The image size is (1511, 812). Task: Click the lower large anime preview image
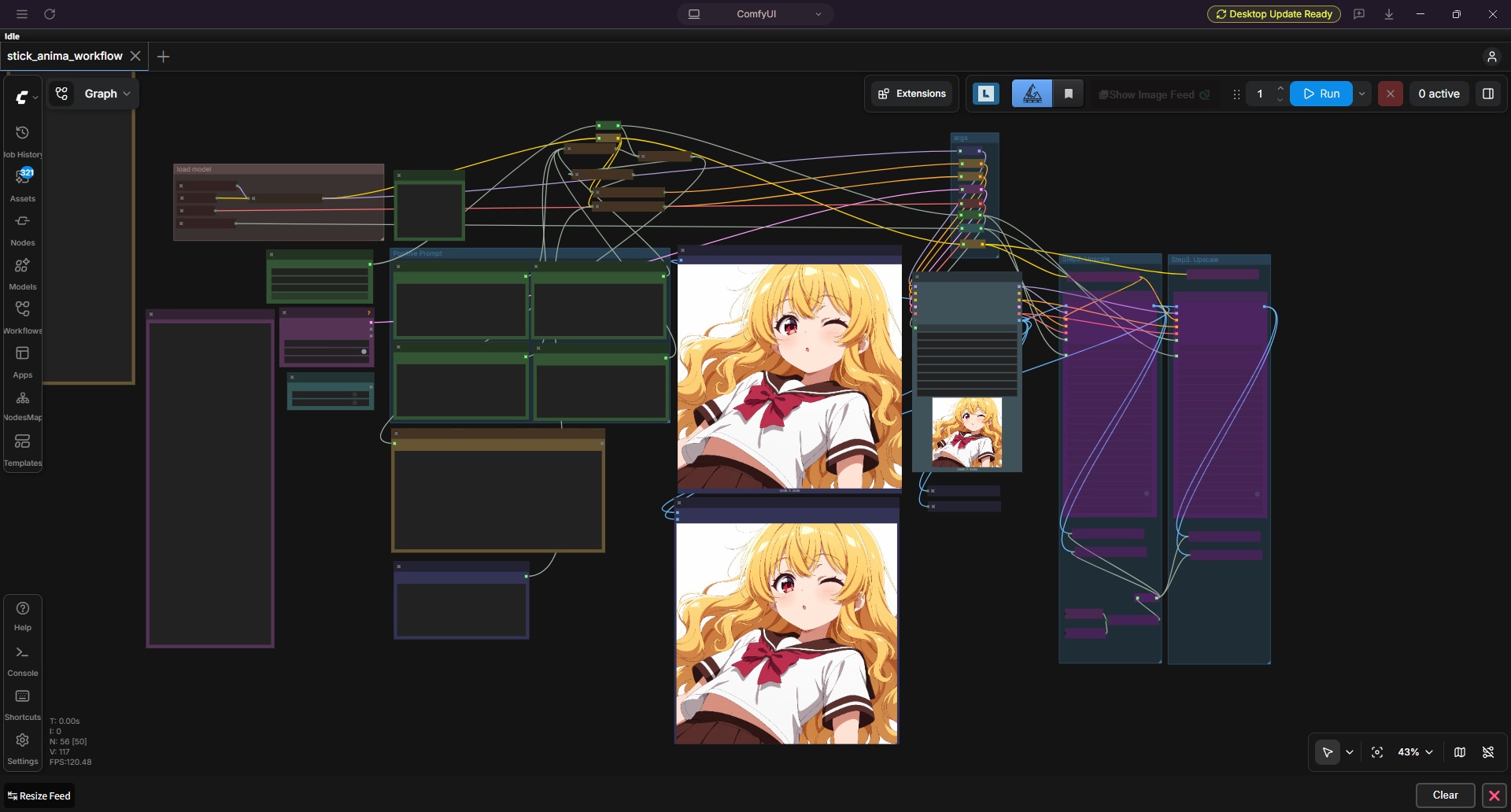click(x=786, y=633)
